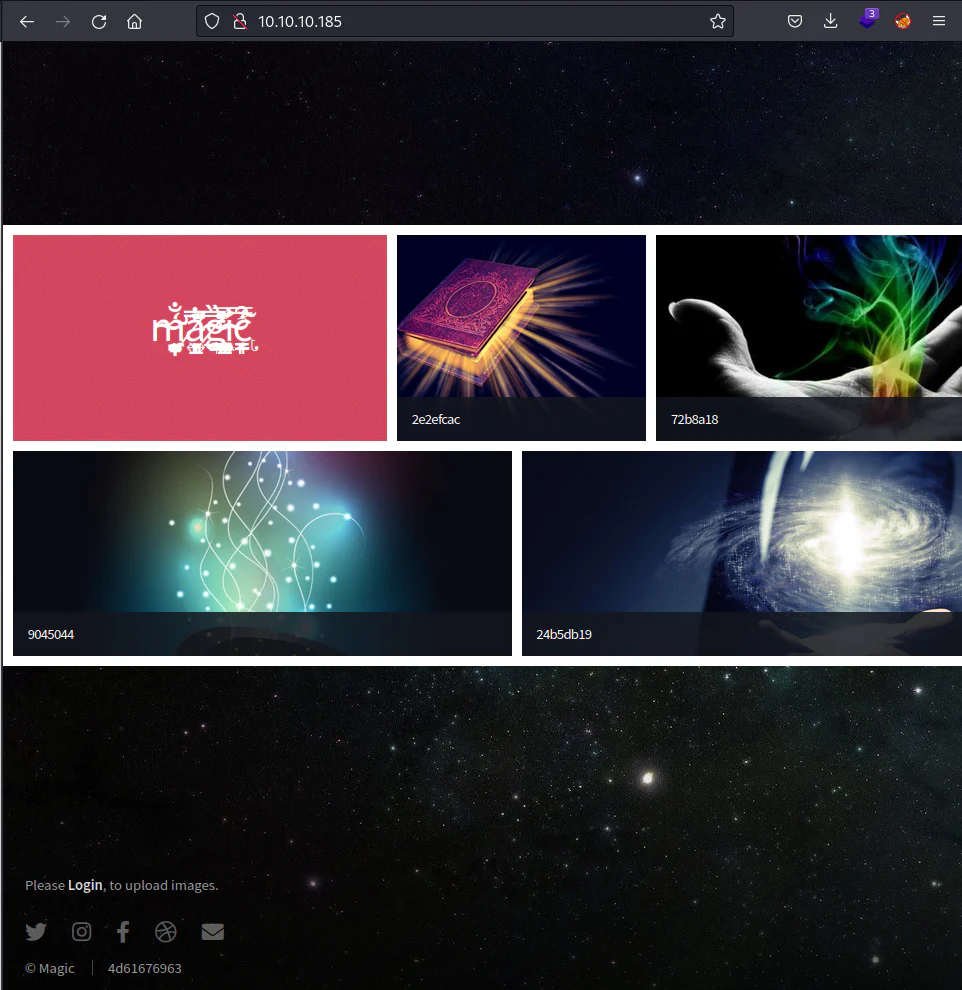
Task: Reload the current page
Action: click(x=98, y=21)
